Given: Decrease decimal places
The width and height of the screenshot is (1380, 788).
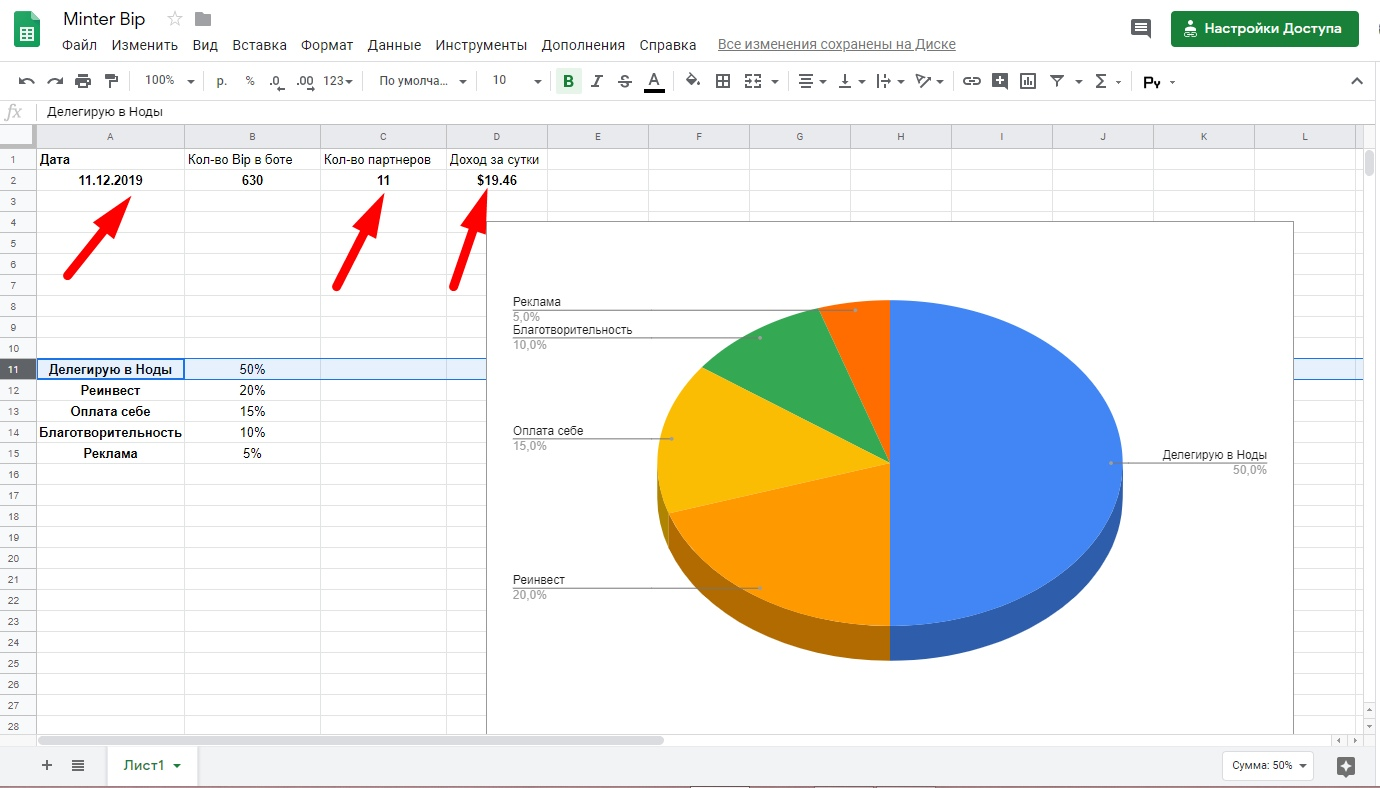Looking at the screenshot, I should click(275, 81).
